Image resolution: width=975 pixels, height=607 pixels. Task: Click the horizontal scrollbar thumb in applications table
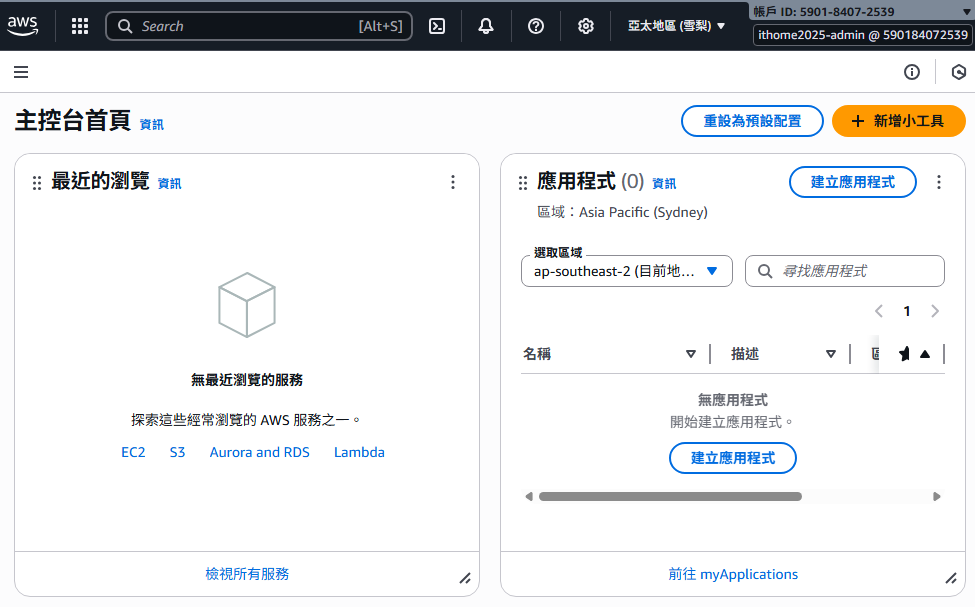click(670, 496)
